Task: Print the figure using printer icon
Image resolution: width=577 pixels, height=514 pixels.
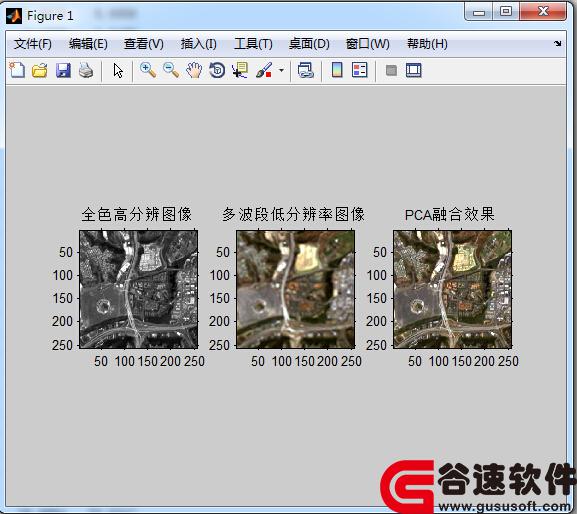Action: [86, 70]
